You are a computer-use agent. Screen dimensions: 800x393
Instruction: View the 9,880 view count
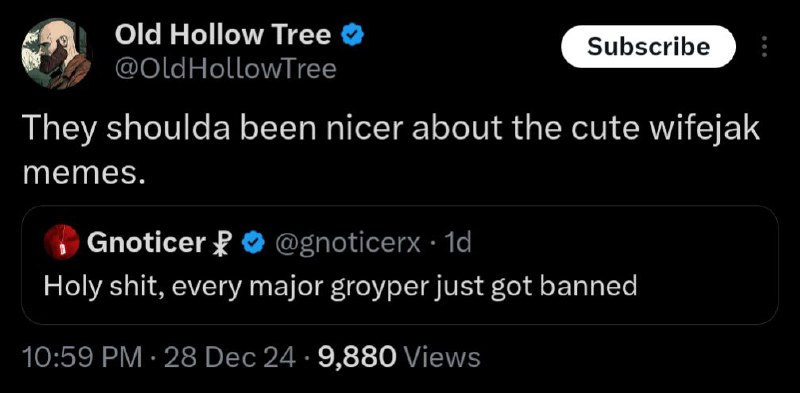357,357
